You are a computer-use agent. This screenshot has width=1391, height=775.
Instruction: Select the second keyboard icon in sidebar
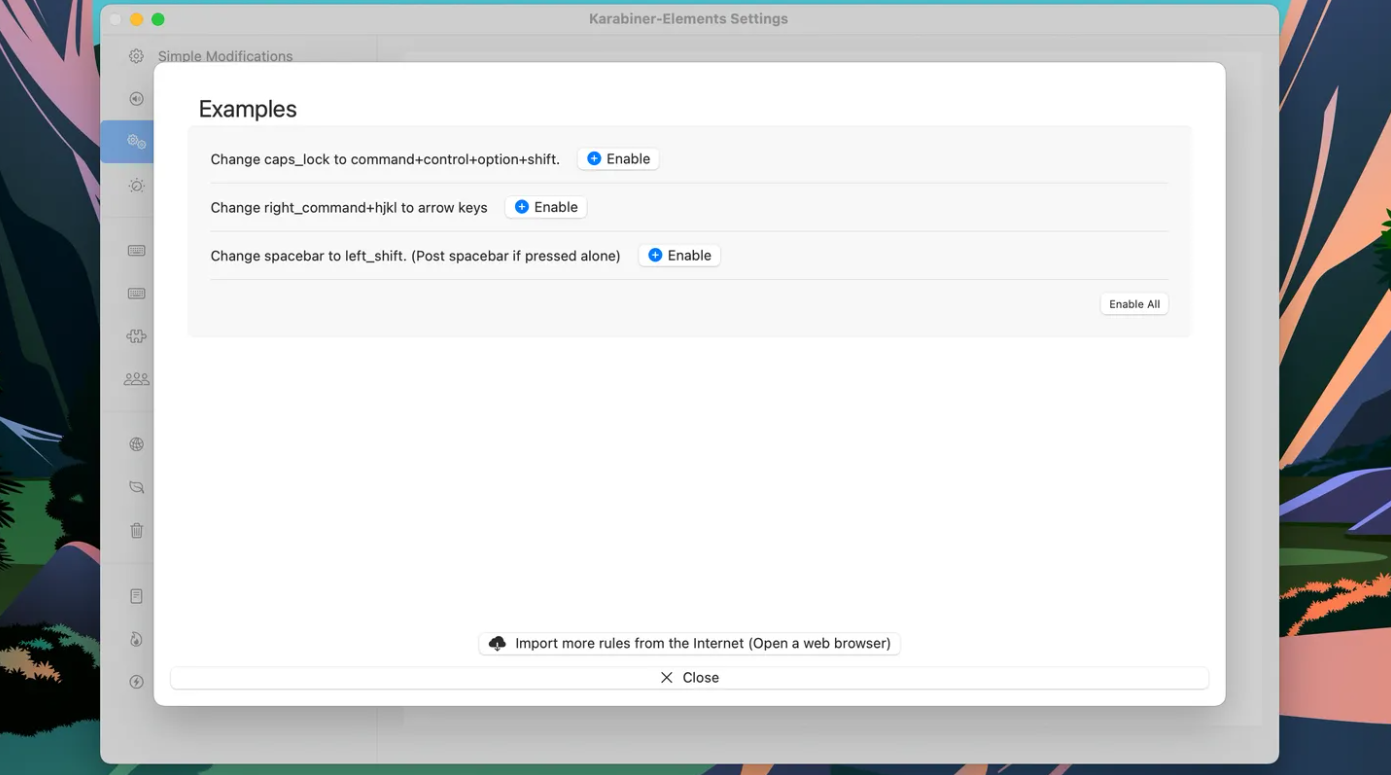(x=136, y=294)
